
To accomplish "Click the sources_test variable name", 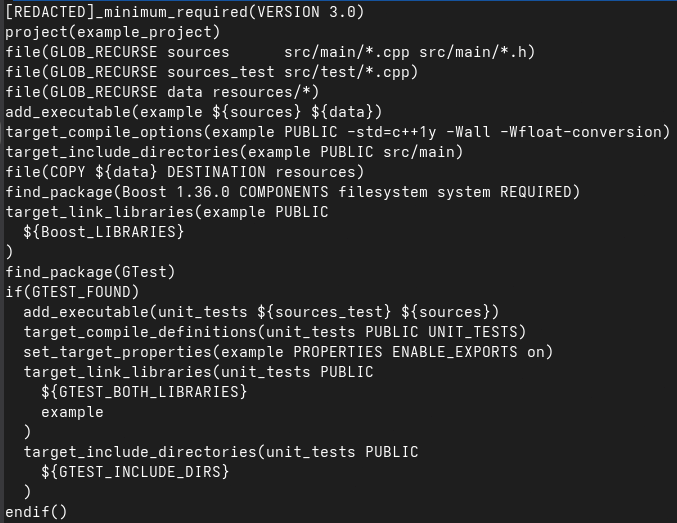I will (x=221, y=72).
